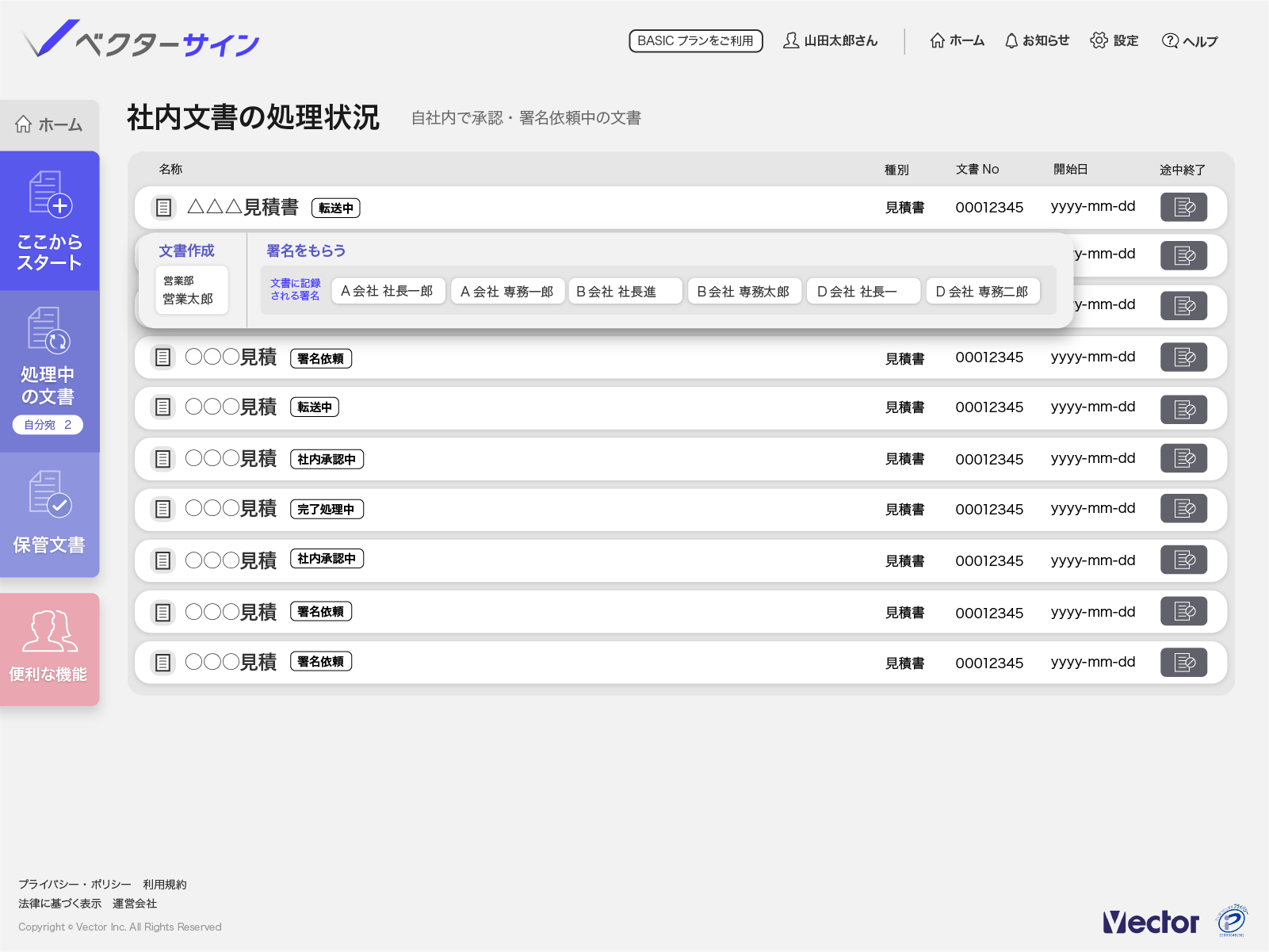This screenshot has height=952, width=1269.
Task: Click the 途中終了 icon of ○○○見積 転送中 row
Action: click(x=1184, y=409)
